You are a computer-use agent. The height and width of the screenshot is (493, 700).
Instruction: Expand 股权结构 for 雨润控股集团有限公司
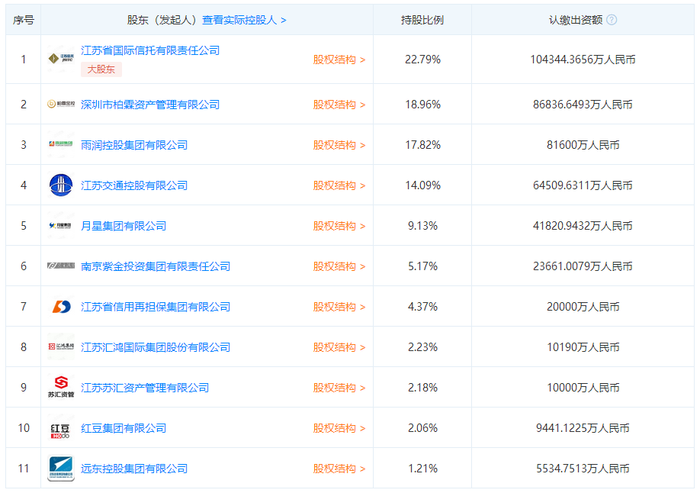339,145
